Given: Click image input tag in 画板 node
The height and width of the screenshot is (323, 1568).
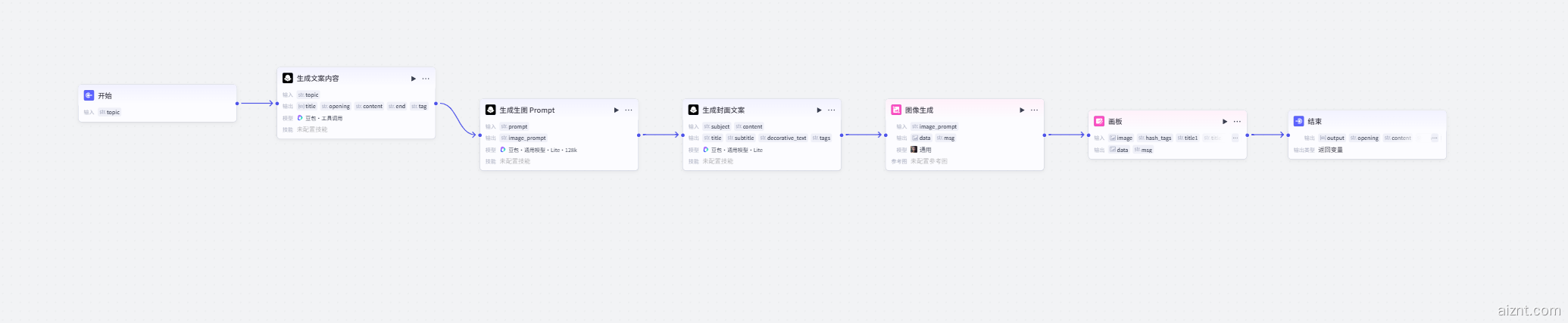Looking at the screenshot, I should point(1121,138).
